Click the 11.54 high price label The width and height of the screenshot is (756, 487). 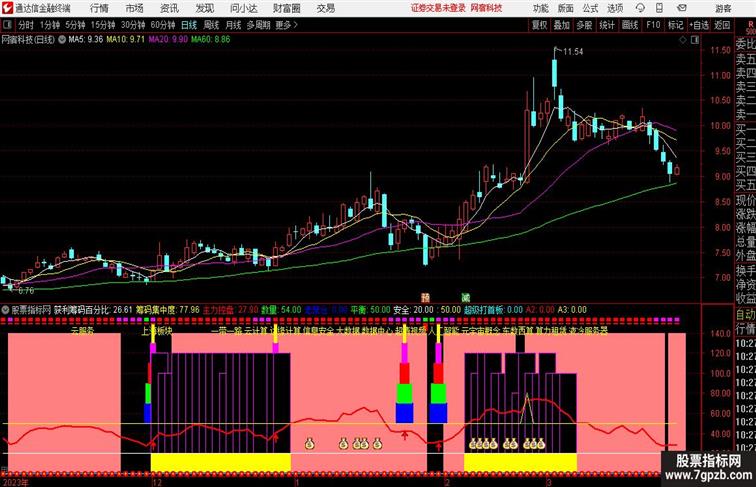[573, 52]
